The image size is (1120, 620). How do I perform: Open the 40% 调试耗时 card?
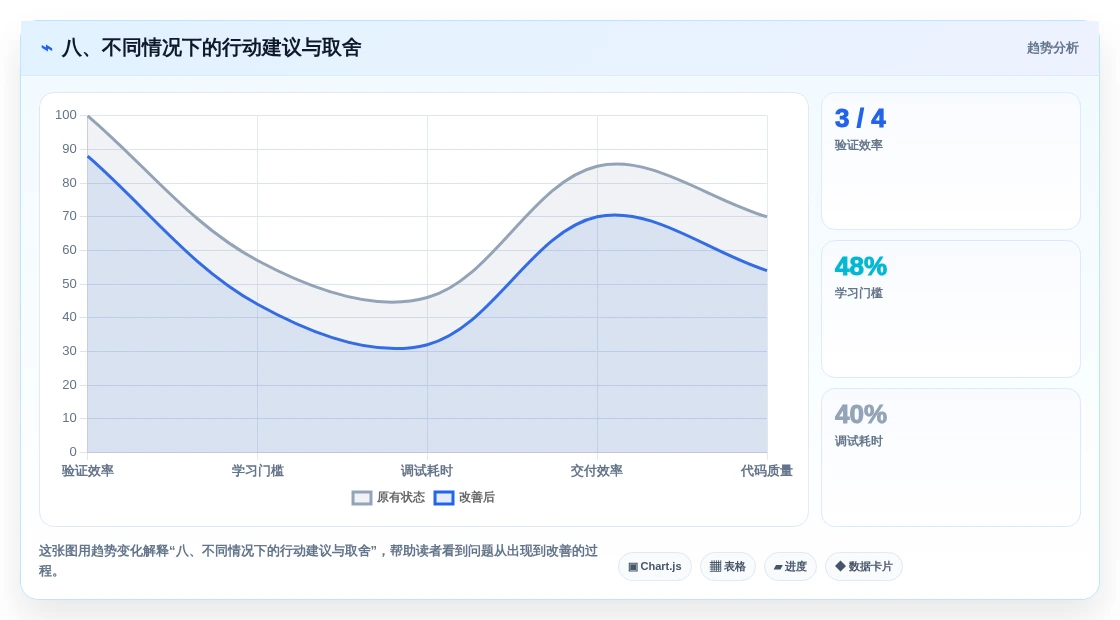point(951,457)
